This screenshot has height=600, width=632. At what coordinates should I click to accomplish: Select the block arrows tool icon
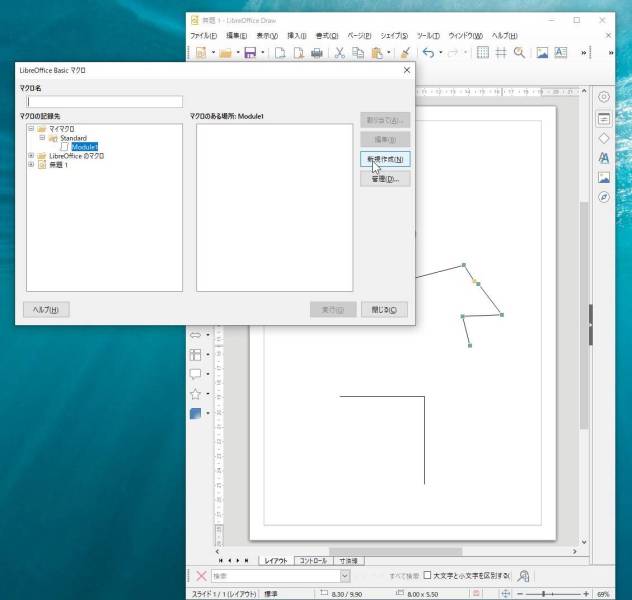click(195, 335)
